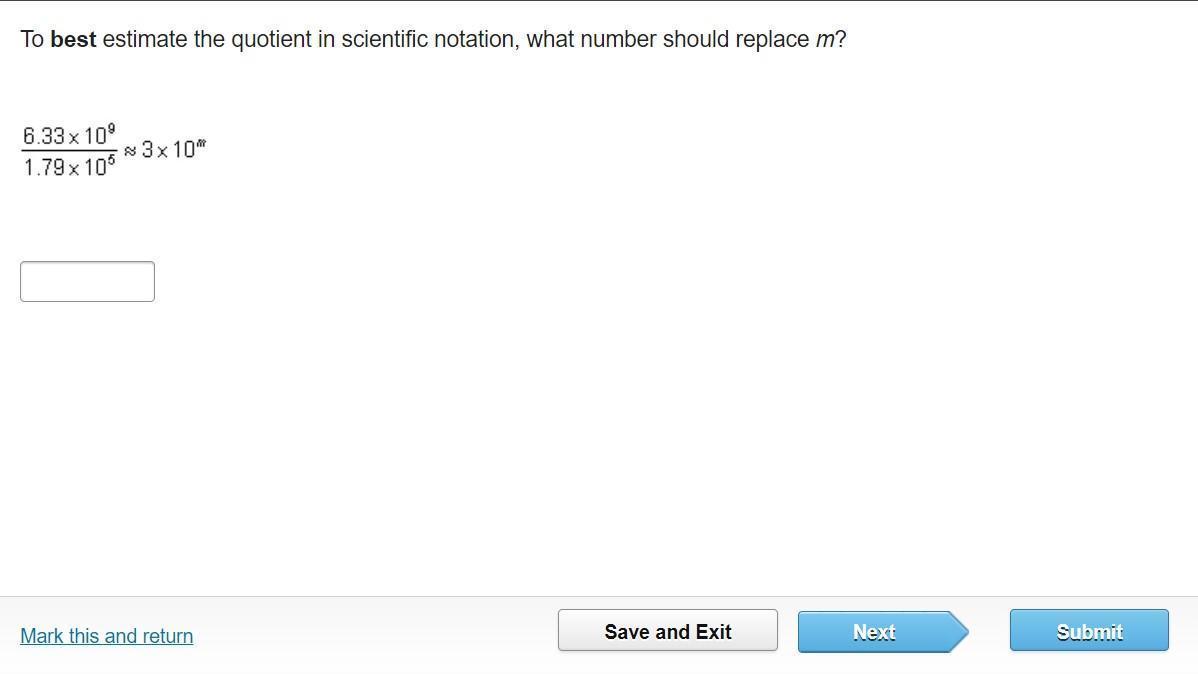1198x674 pixels.
Task: Click the word "quotient" in the prompt
Action: pyautogui.click(x=272, y=40)
